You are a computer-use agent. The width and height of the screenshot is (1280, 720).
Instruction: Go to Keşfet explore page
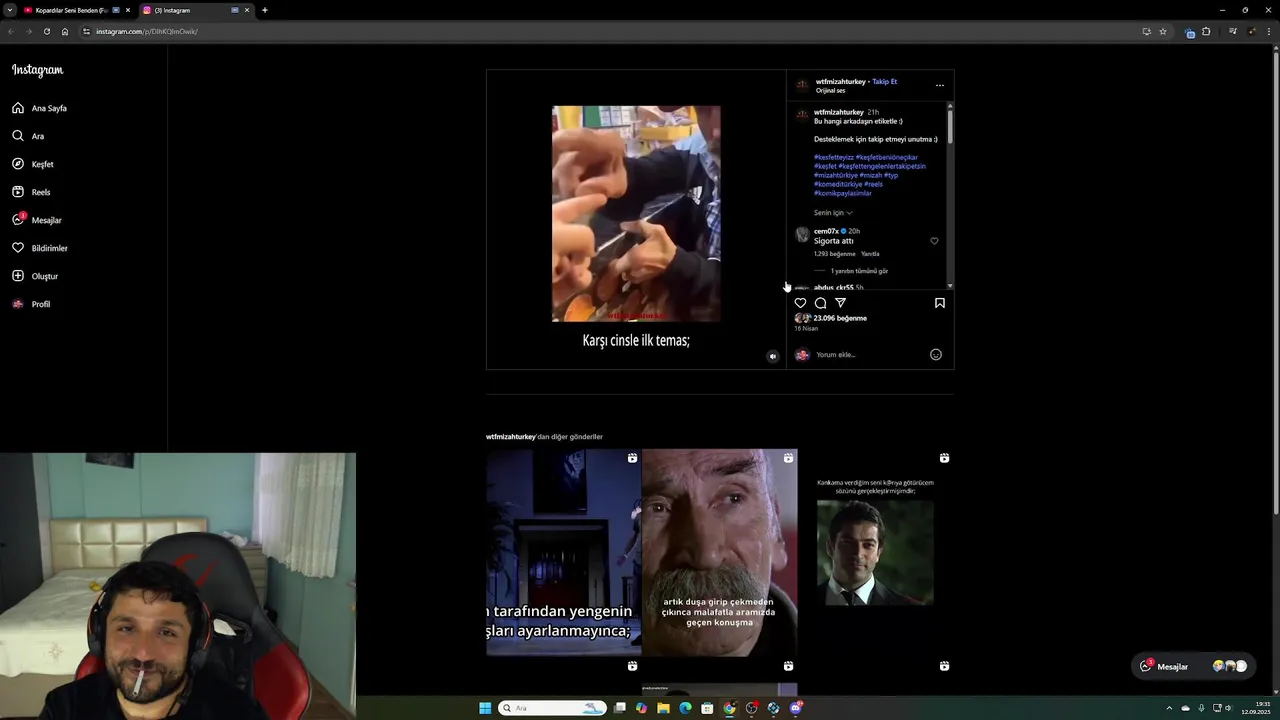(x=33, y=164)
